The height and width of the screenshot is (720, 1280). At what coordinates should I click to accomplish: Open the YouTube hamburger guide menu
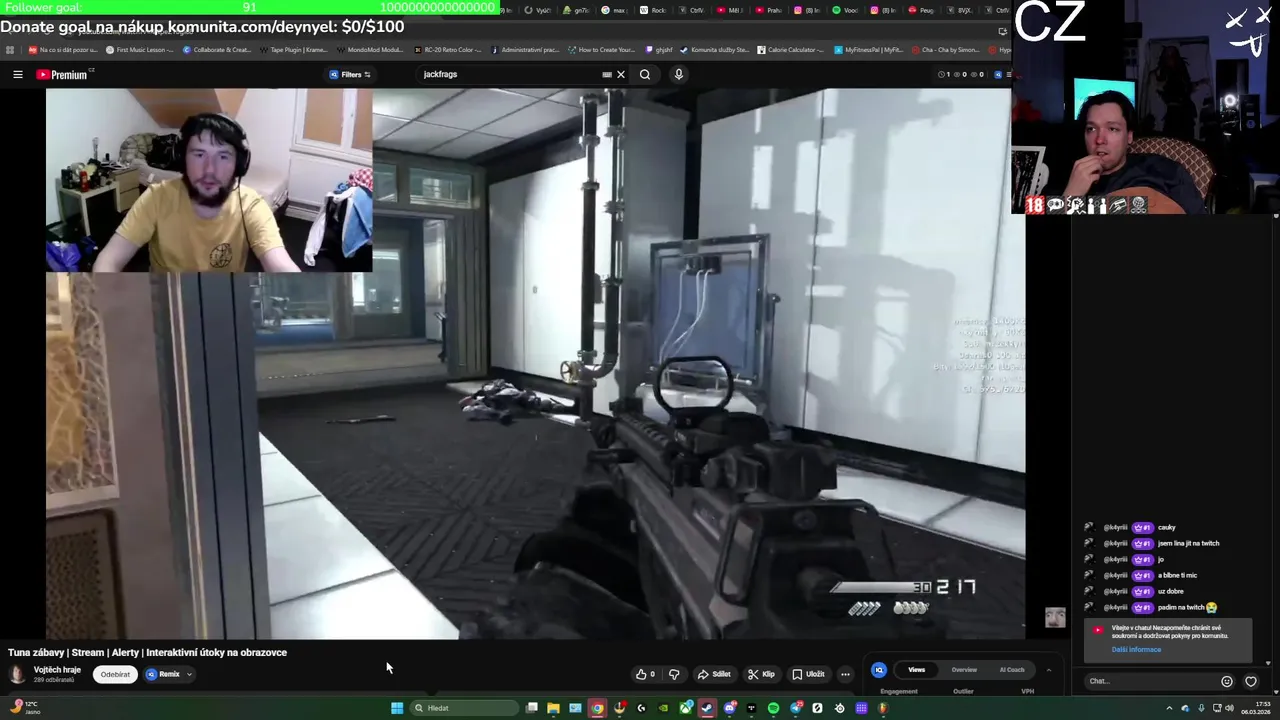(17, 74)
